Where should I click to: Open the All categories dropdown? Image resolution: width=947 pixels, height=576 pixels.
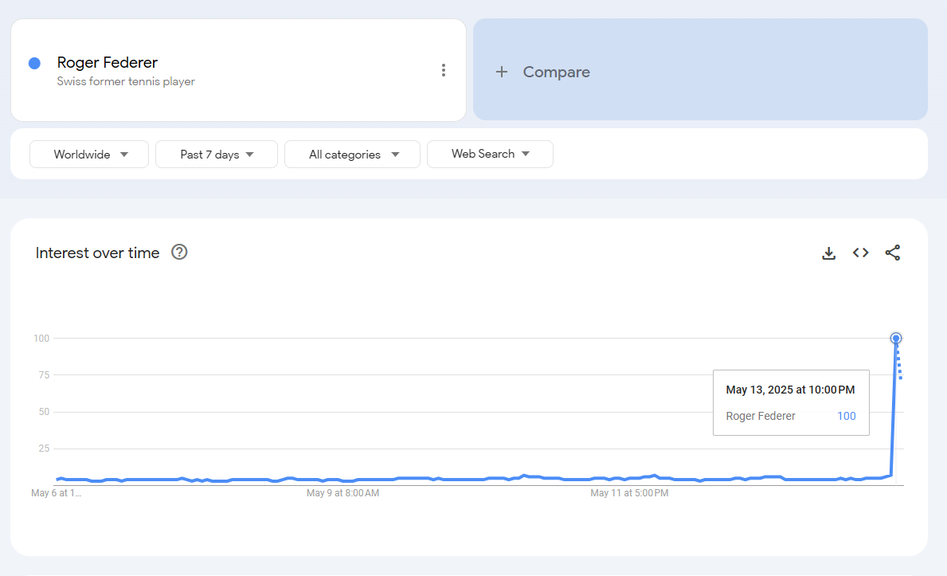352,155
